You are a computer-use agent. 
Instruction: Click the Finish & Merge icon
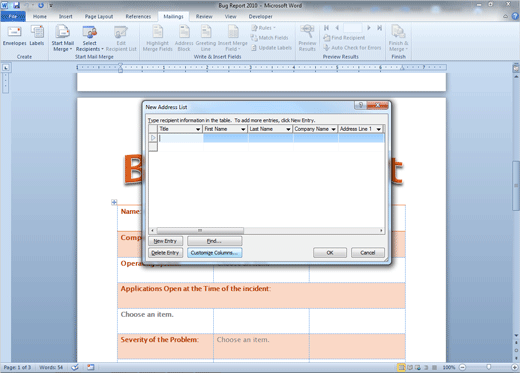398,32
